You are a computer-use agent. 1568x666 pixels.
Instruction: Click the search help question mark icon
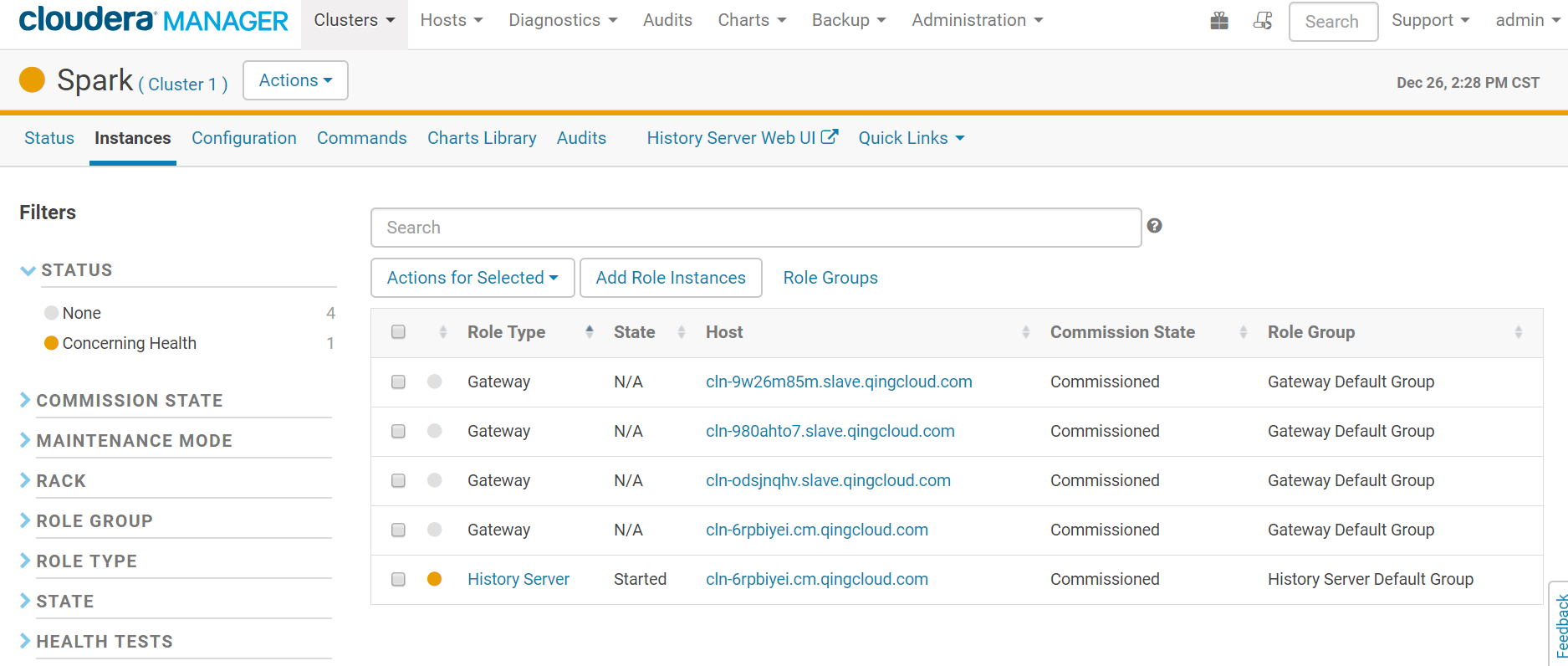point(1154,226)
